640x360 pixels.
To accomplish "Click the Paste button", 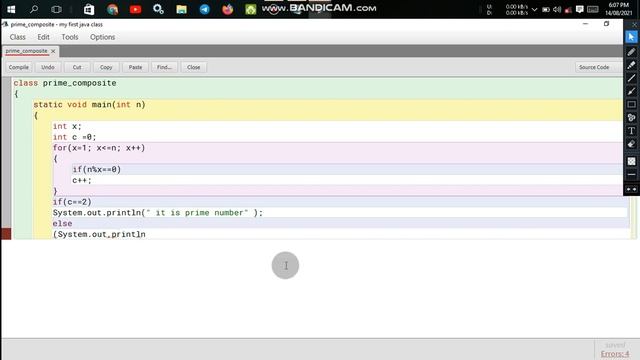I will point(135,67).
